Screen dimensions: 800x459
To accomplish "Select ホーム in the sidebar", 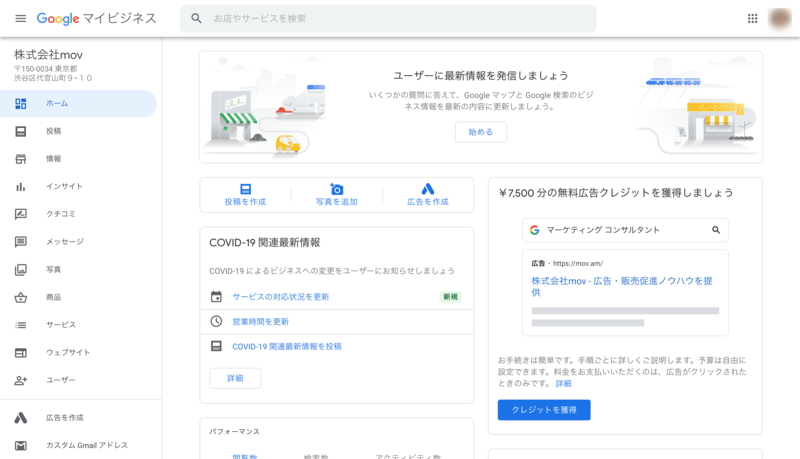I will pyautogui.click(x=78, y=104).
